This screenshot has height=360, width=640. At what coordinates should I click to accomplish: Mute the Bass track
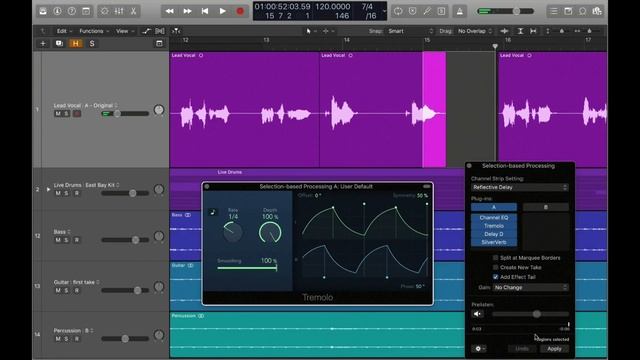pos(58,240)
